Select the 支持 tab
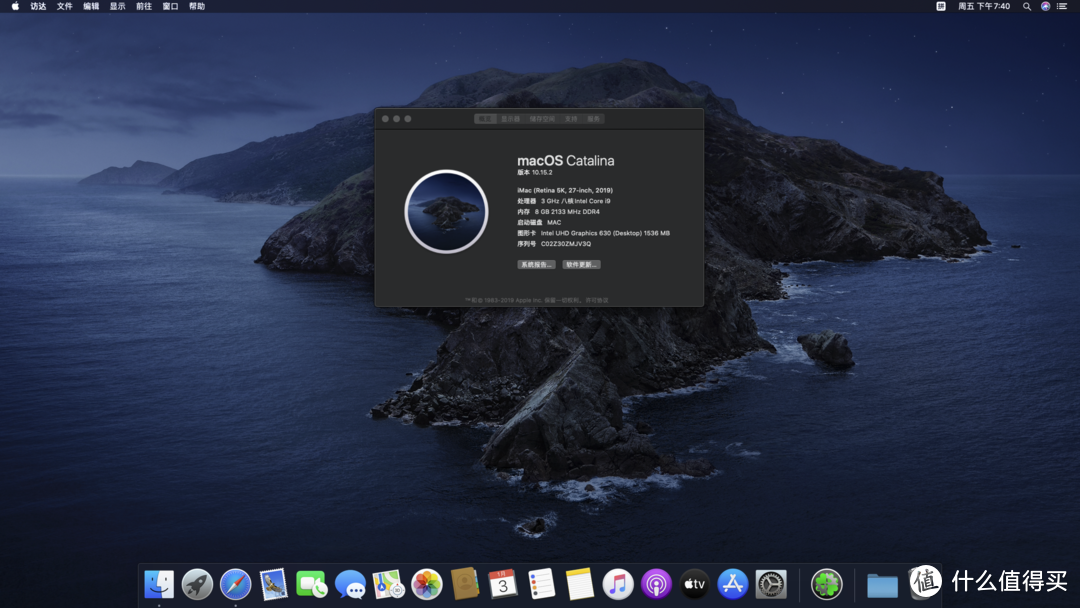1080x608 pixels. pos(571,119)
